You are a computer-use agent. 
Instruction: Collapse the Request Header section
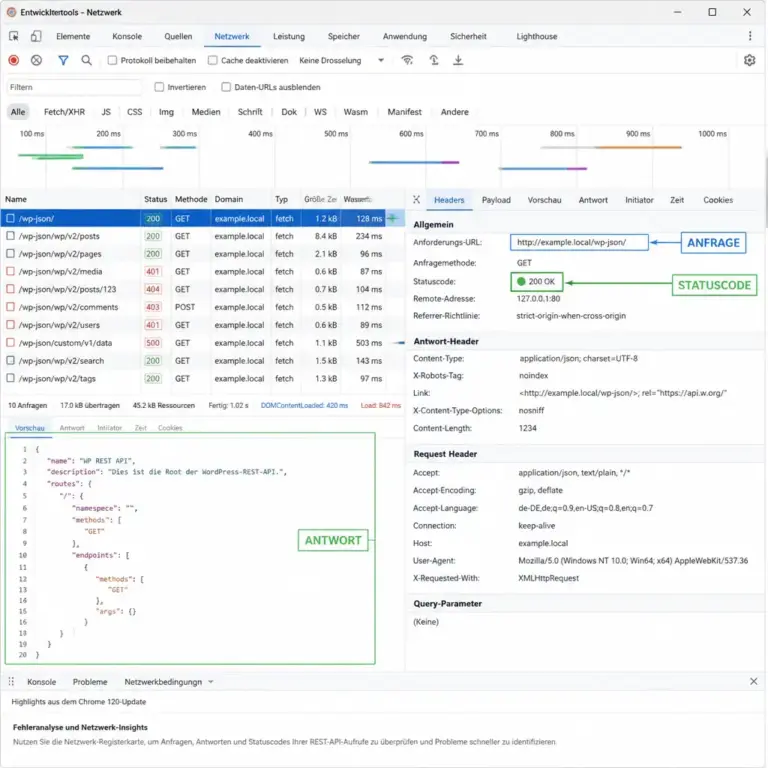[445, 454]
